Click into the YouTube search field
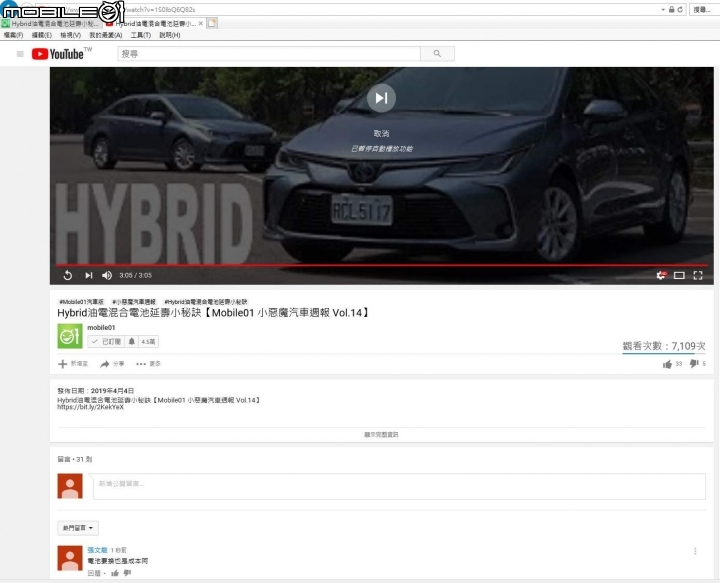720x583 pixels. tap(269, 54)
